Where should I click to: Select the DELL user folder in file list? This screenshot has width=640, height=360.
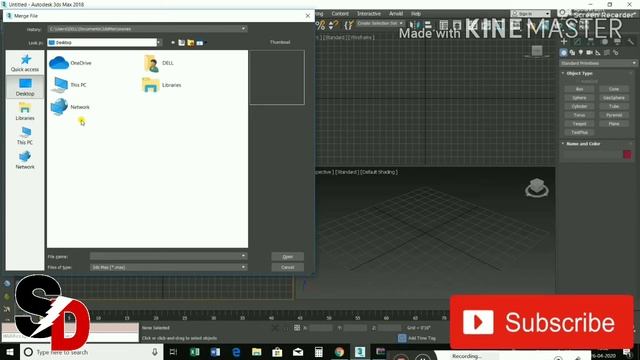pyautogui.click(x=159, y=63)
